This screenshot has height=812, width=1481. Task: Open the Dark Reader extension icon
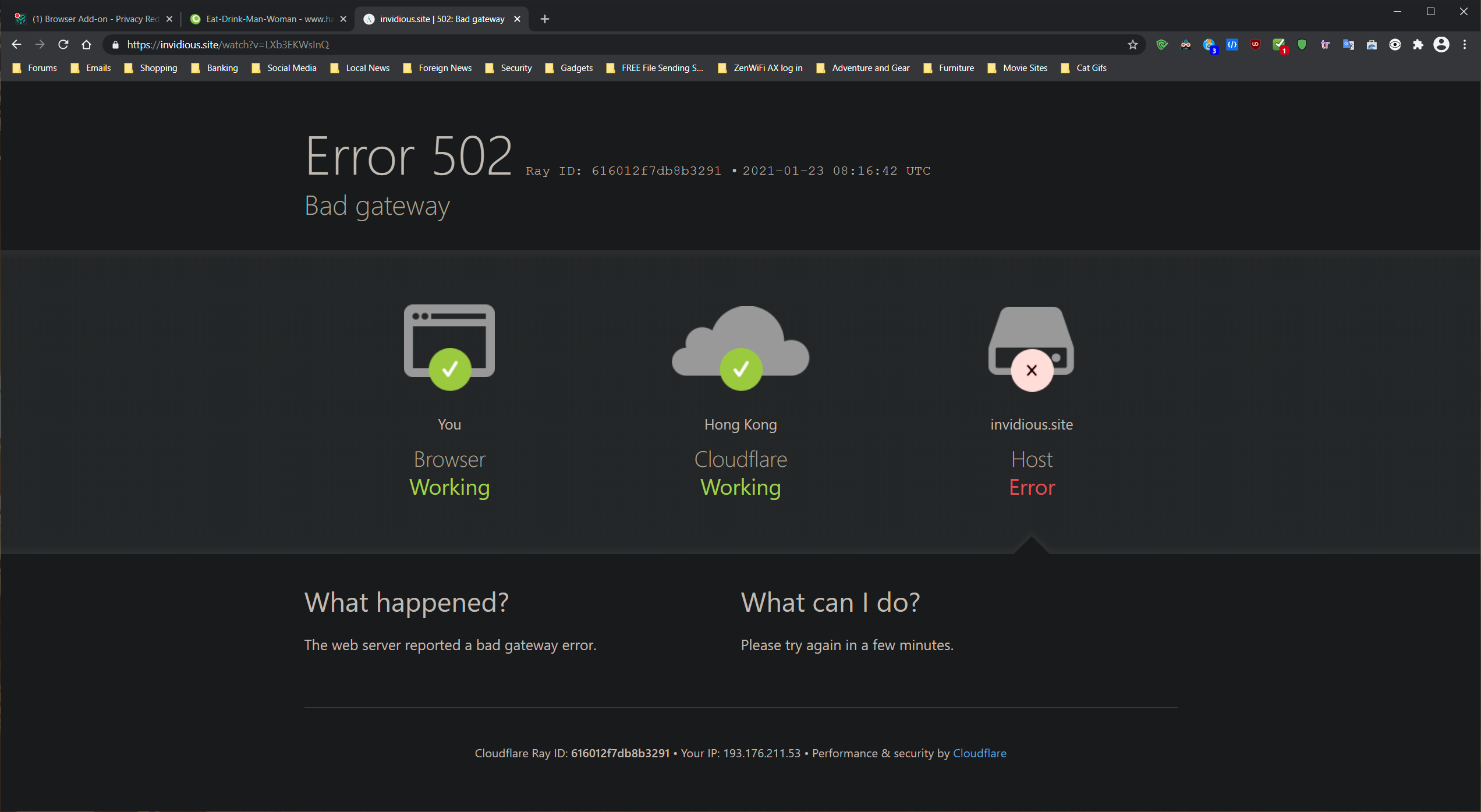(x=1185, y=45)
